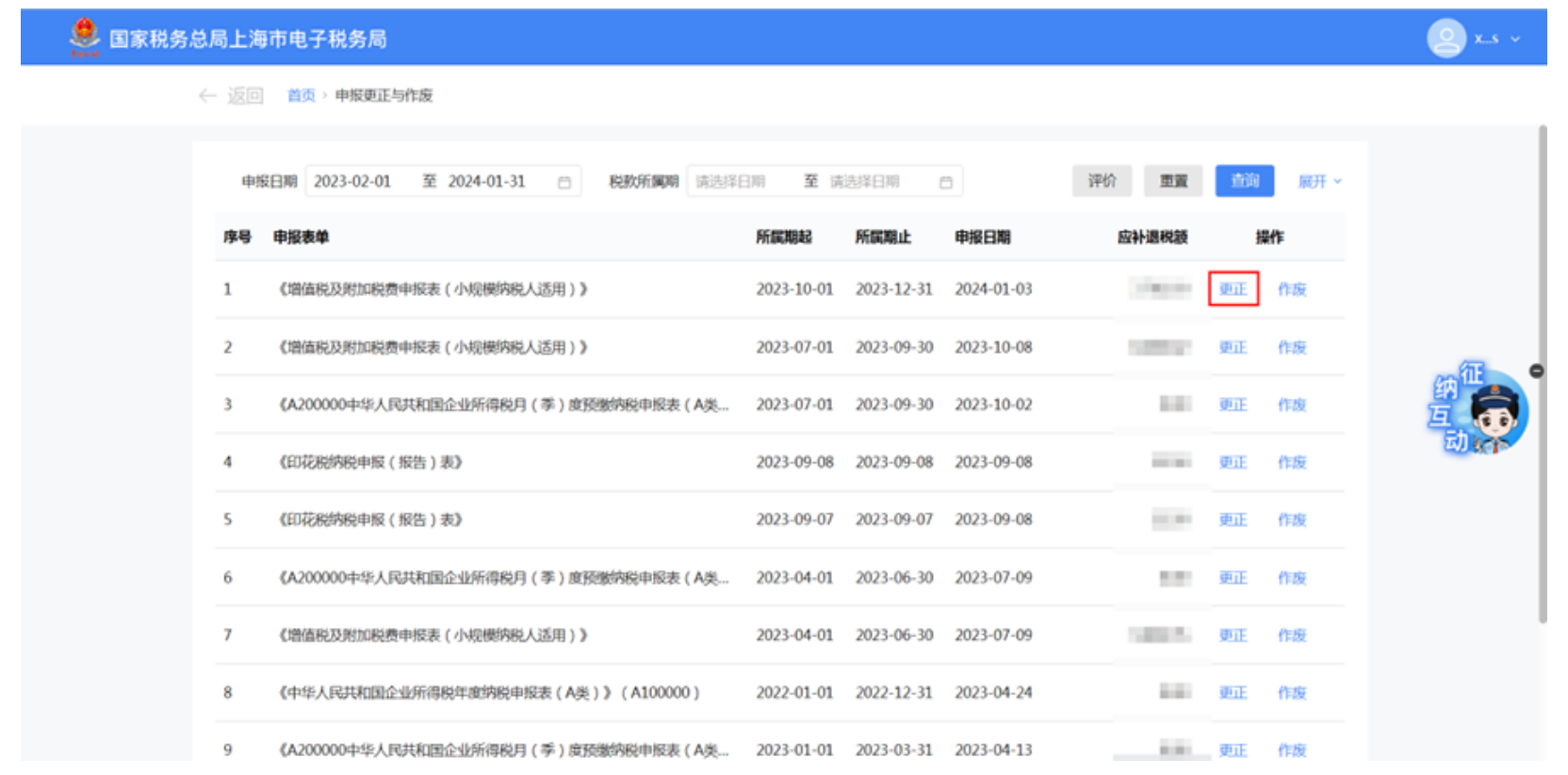This screenshot has width=1568, height=775.
Task: Open the 征纳互动 assistant mascot
Action: (1478, 408)
